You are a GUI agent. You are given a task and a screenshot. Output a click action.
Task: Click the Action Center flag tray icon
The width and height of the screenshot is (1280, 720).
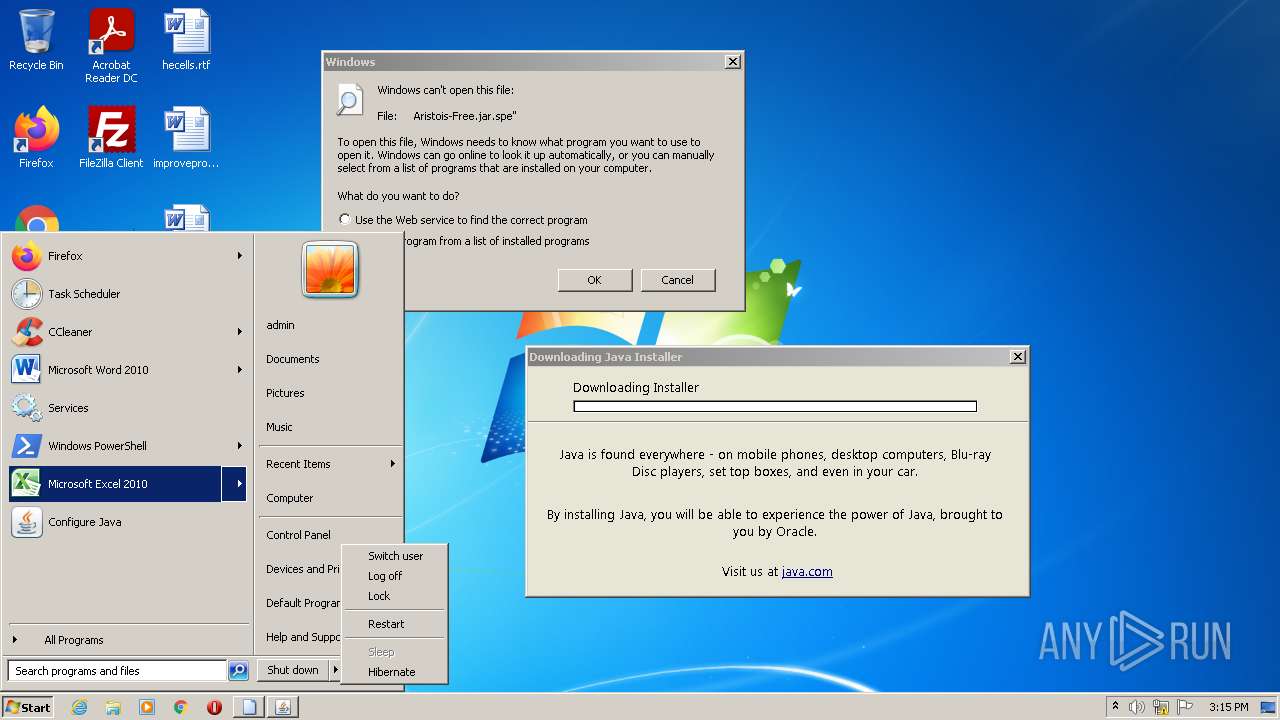click(x=1185, y=707)
